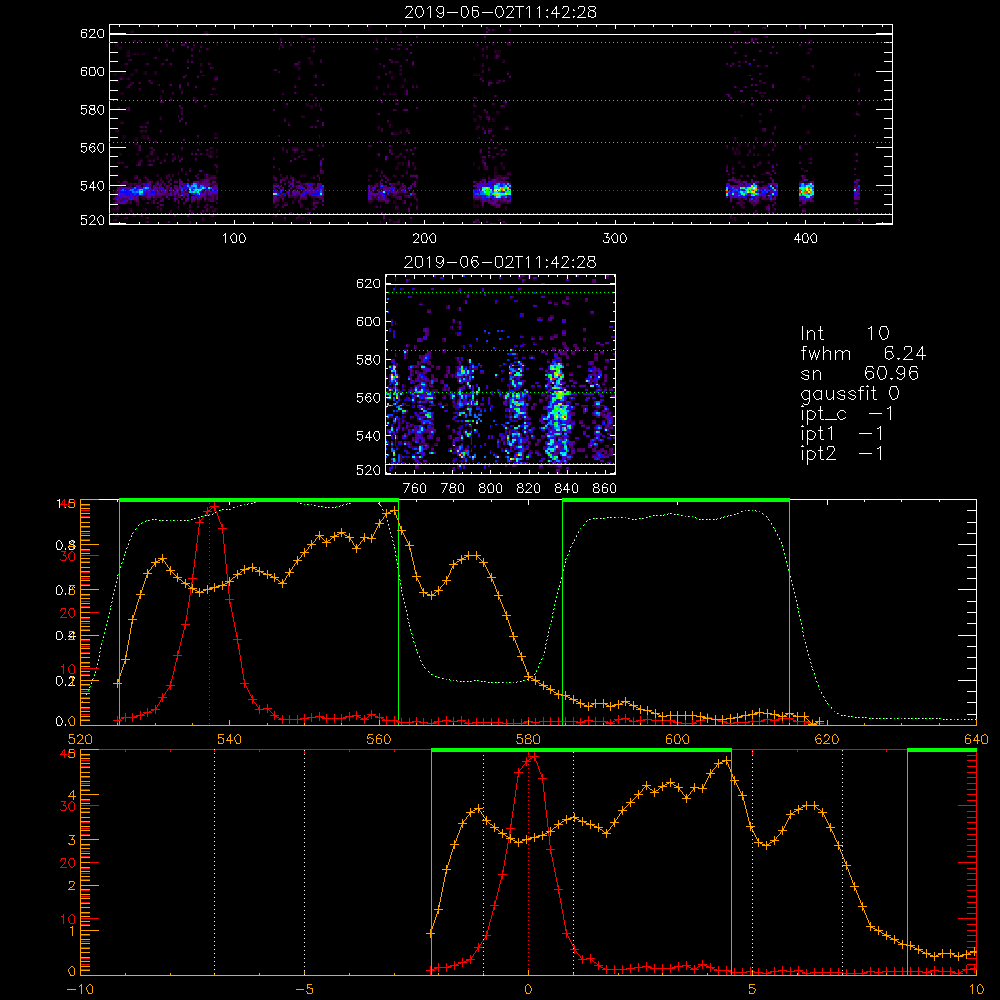Click x-axis label 820 under the middle image

529,489
